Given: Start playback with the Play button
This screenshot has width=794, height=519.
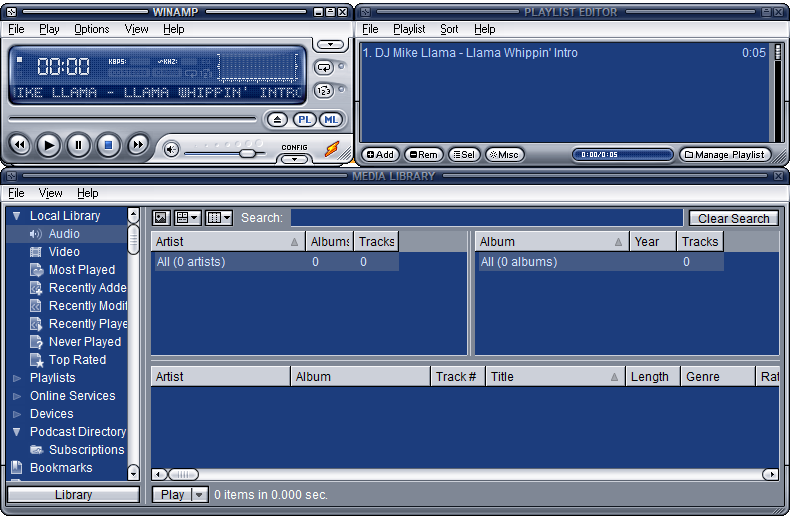Looking at the screenshot, I should tap(49, 145).
